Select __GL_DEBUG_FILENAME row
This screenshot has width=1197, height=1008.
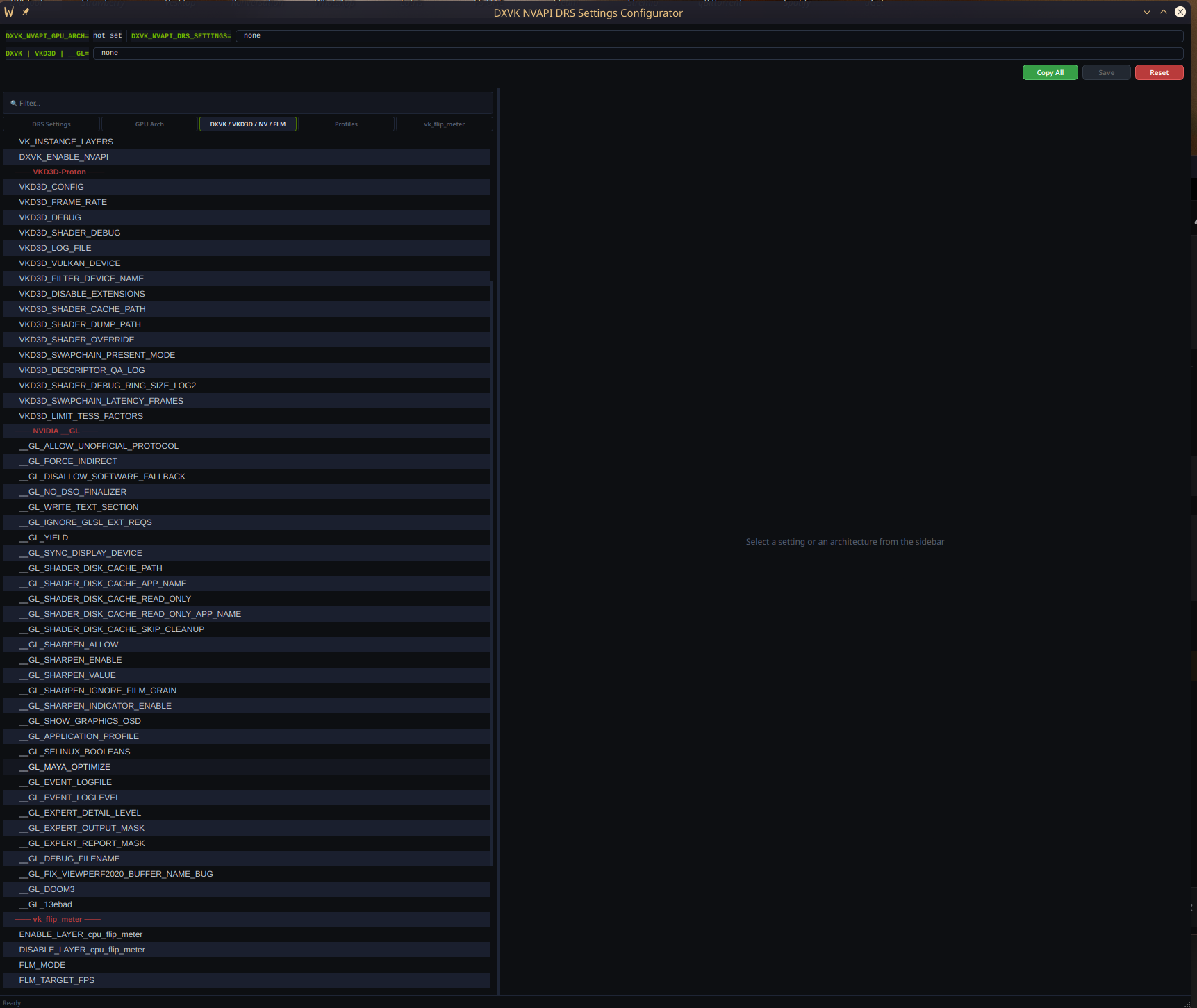(247, 859)
